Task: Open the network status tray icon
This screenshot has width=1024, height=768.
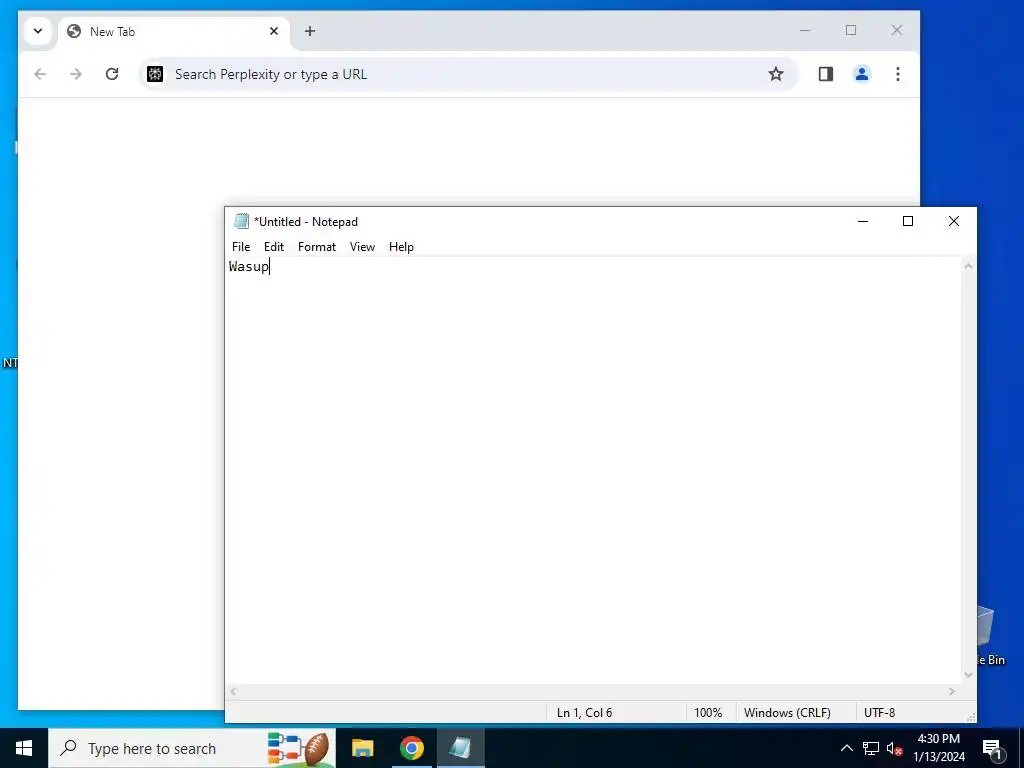Action: tap(871, 748)
